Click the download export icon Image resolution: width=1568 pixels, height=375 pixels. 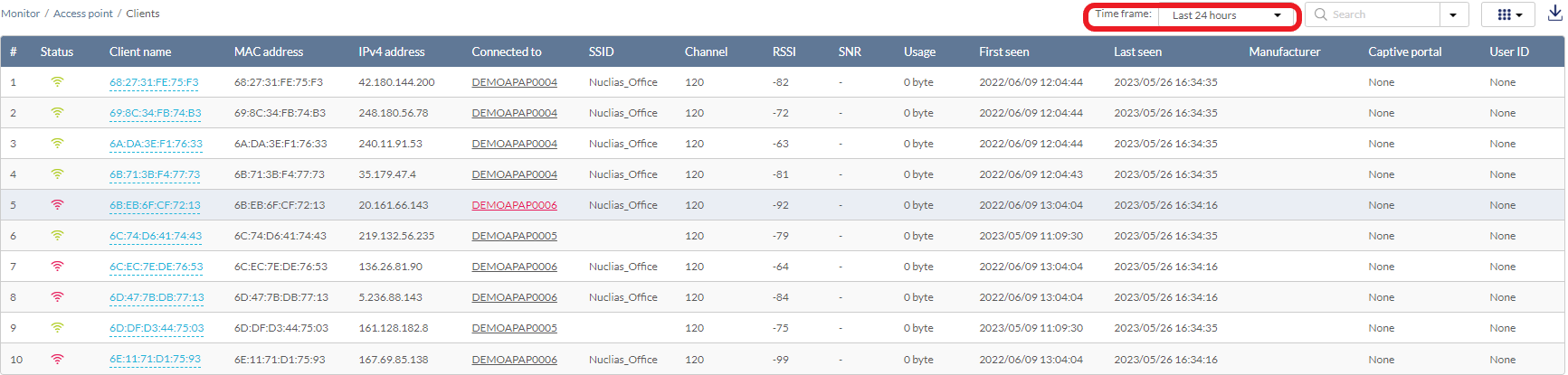point(1555,14)
